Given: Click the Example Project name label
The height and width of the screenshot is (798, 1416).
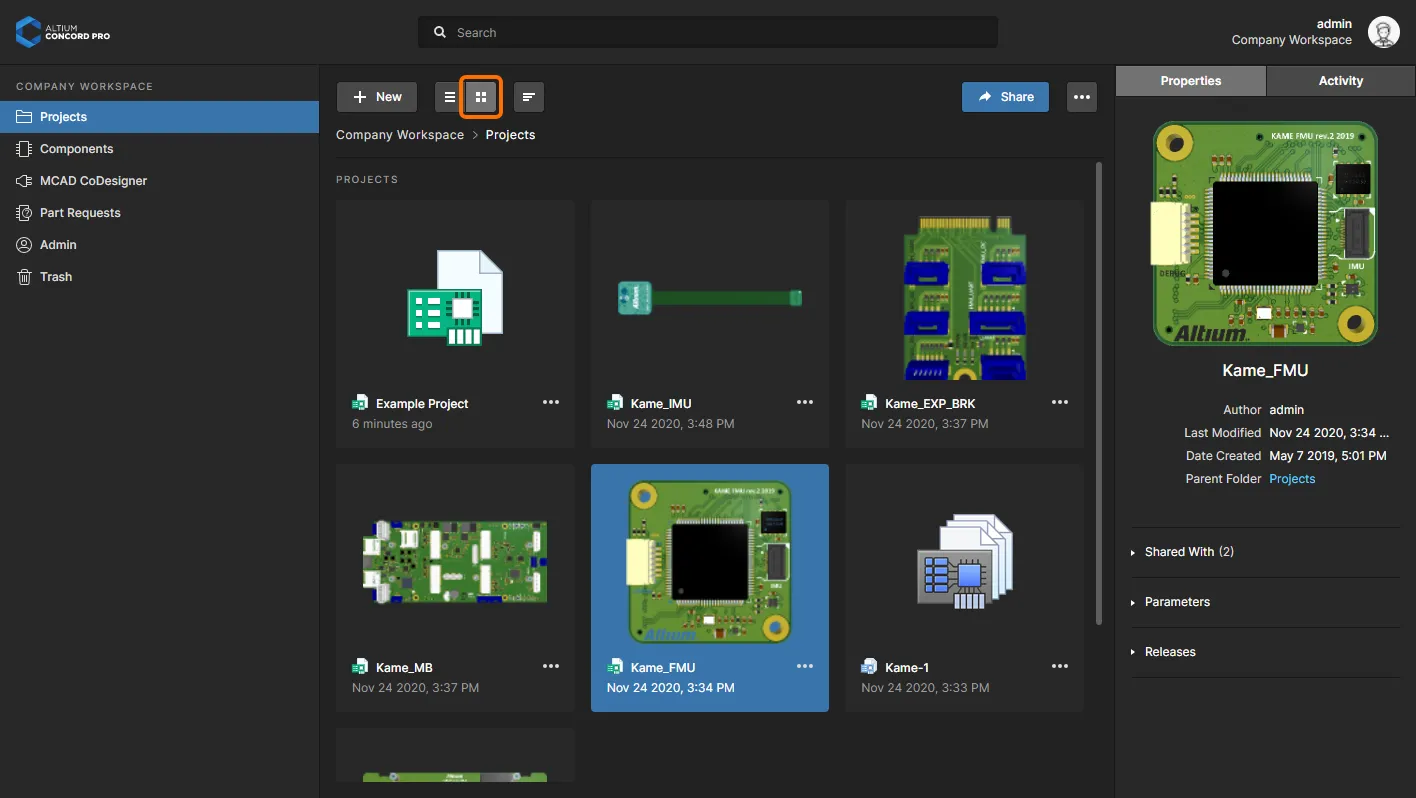Looking at the screenshot, I should pyautogui.click(x=422, y=404).
